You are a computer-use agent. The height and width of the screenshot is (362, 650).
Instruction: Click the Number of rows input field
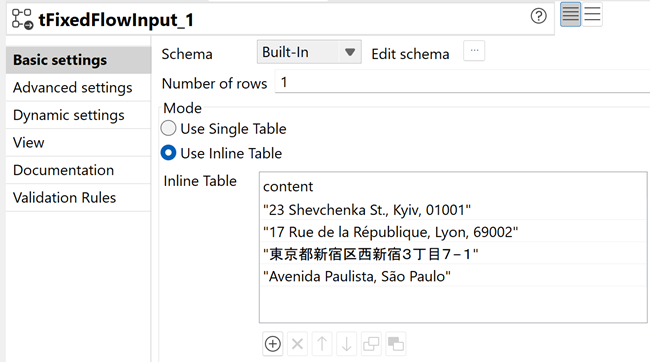click(462, 83)
